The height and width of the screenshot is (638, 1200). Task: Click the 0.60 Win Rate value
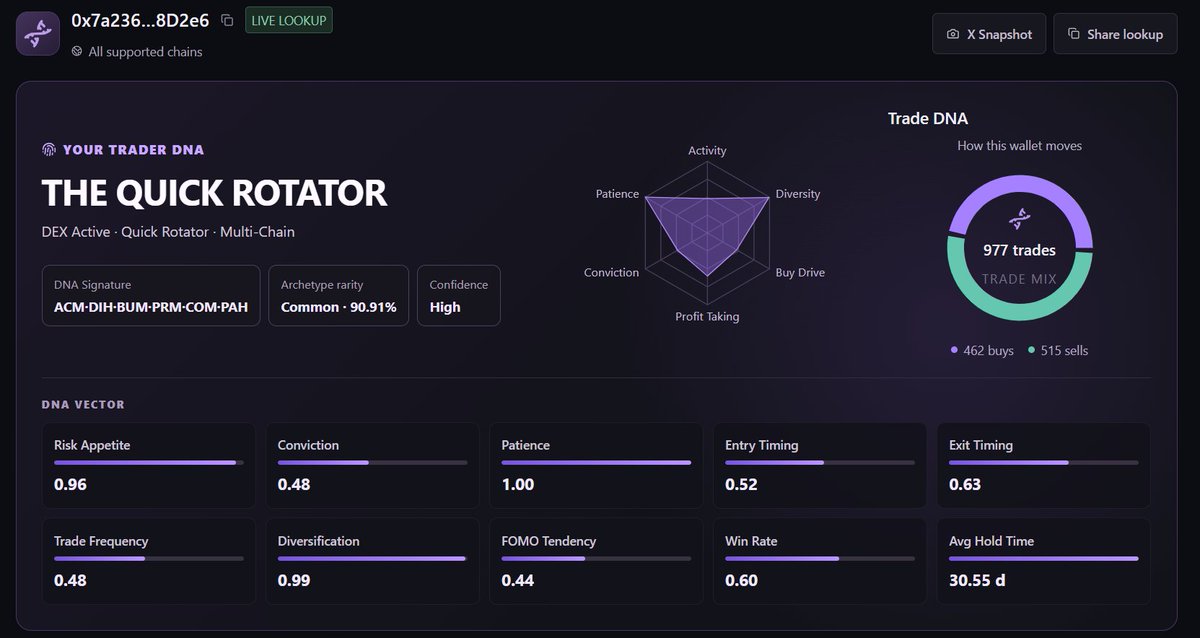tap(742, 581)
